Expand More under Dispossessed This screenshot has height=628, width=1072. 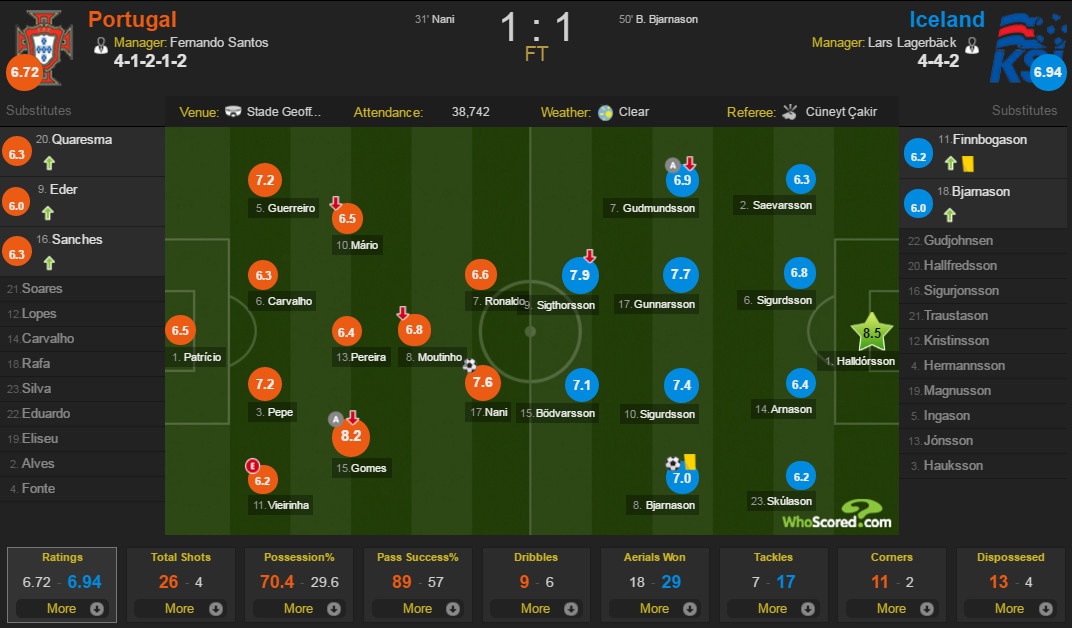pos(1009,608)
